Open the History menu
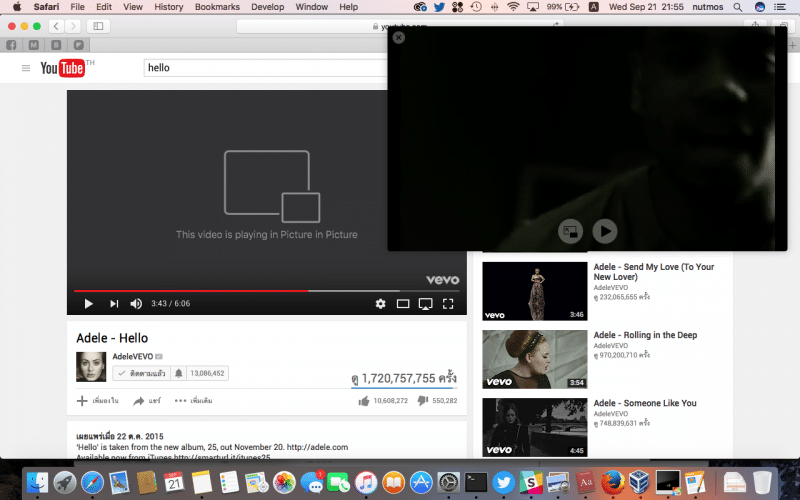Screen dimensions: 800x500 (168, 7)
